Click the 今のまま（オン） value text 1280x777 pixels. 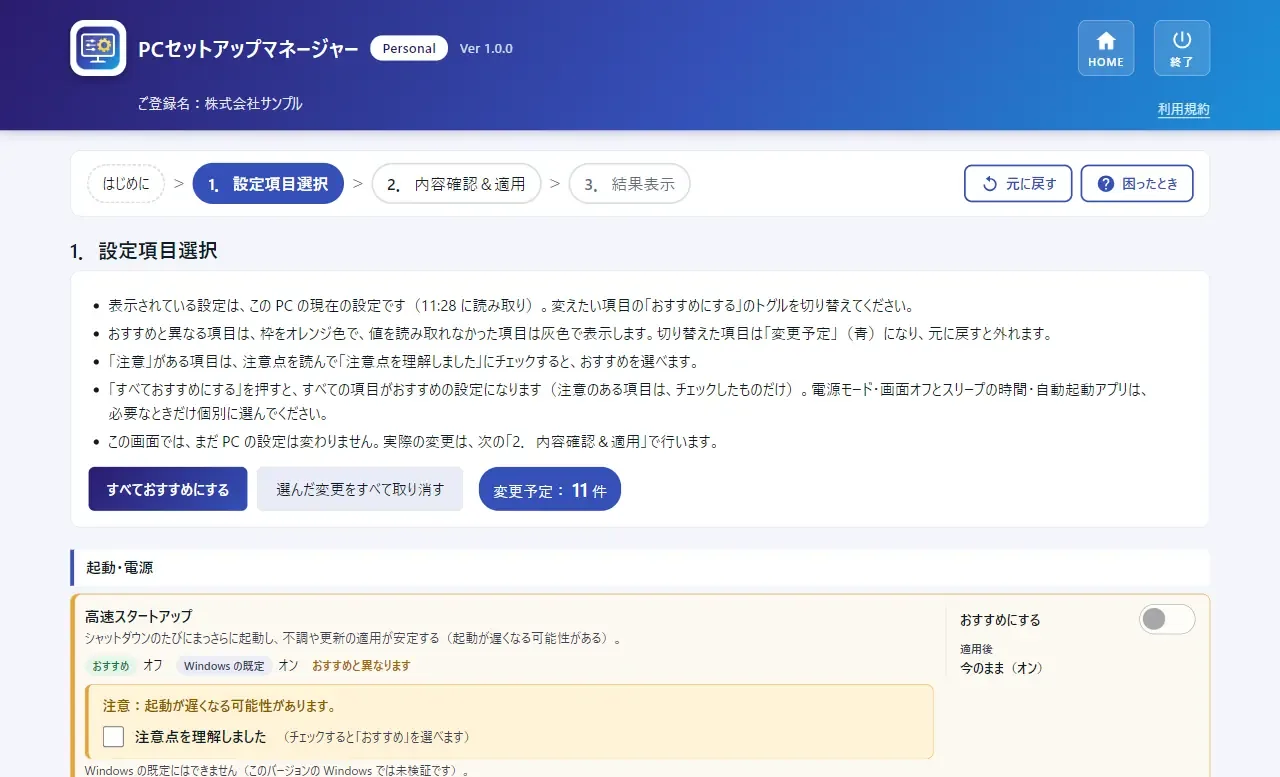pyautogui.click(x=1001, y=668)
